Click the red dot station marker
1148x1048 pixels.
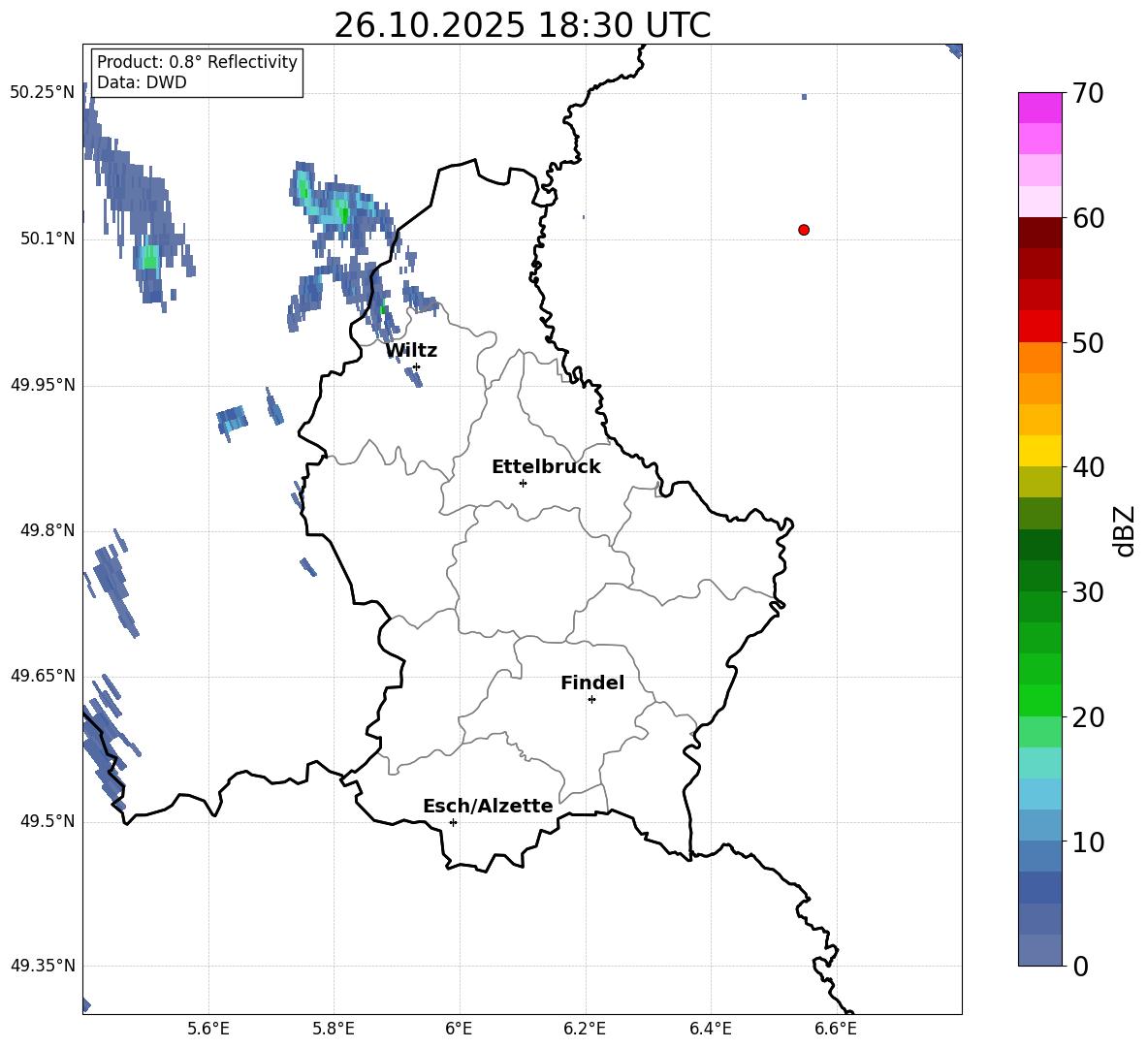803,230
